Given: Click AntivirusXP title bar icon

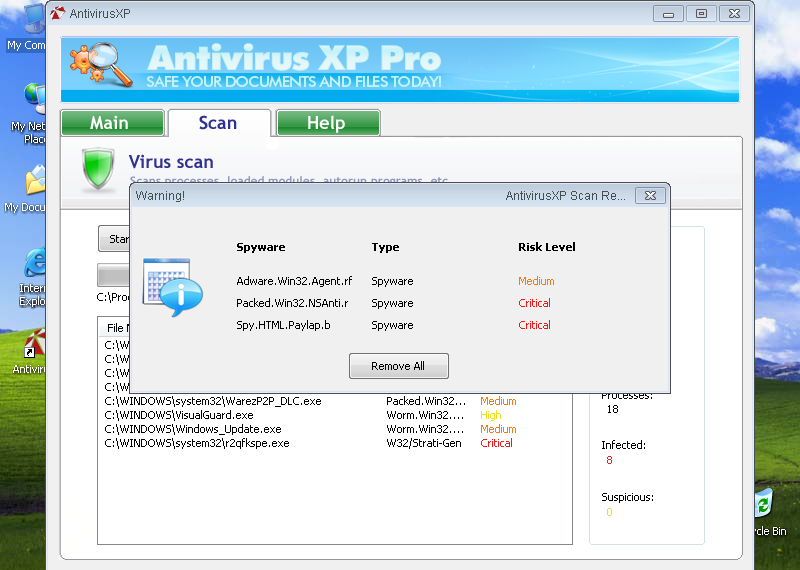Looking at the screenshot, I should (58, 13).
